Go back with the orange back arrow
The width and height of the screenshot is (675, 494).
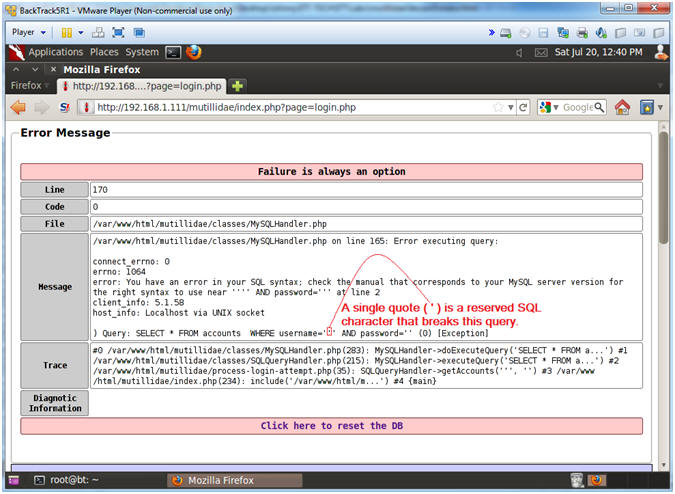click(x=18, y=107)
